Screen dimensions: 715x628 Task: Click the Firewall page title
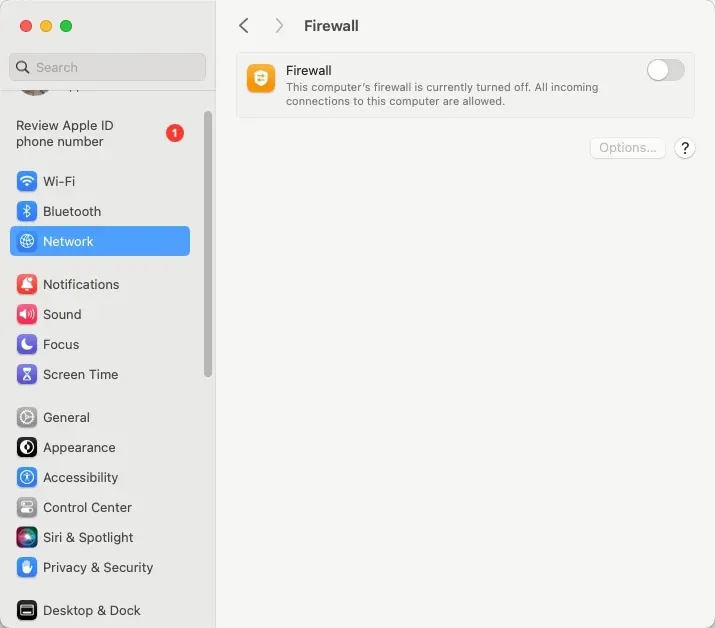point(331,26)
